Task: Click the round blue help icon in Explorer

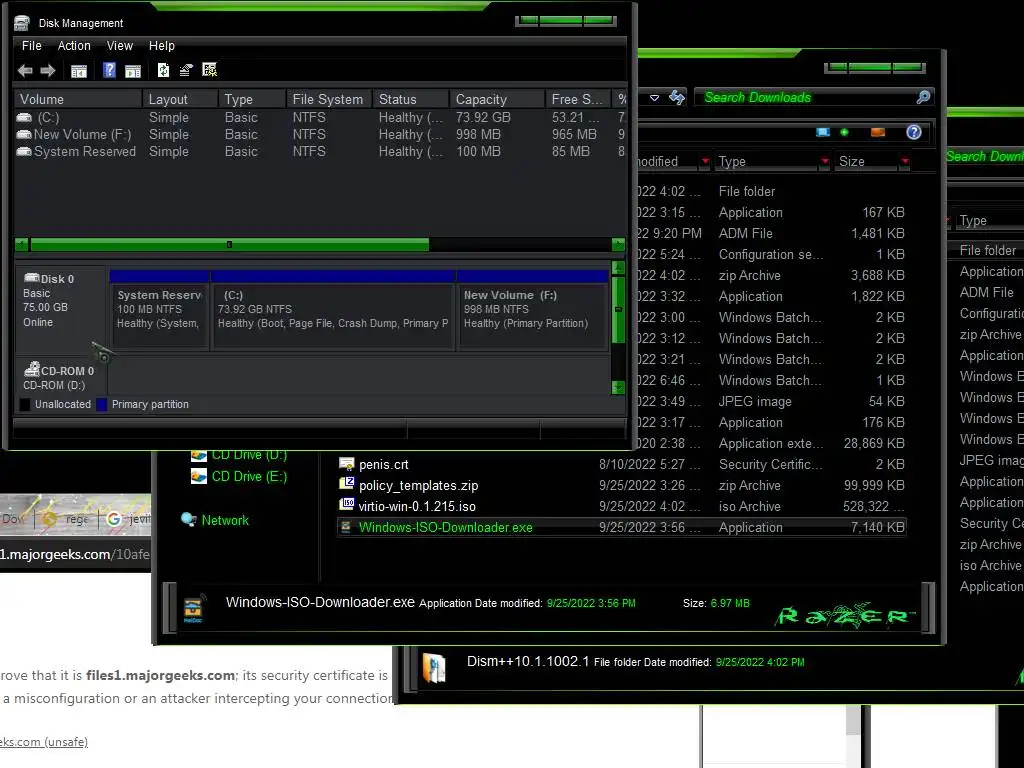Action: [x=914, y=133]
